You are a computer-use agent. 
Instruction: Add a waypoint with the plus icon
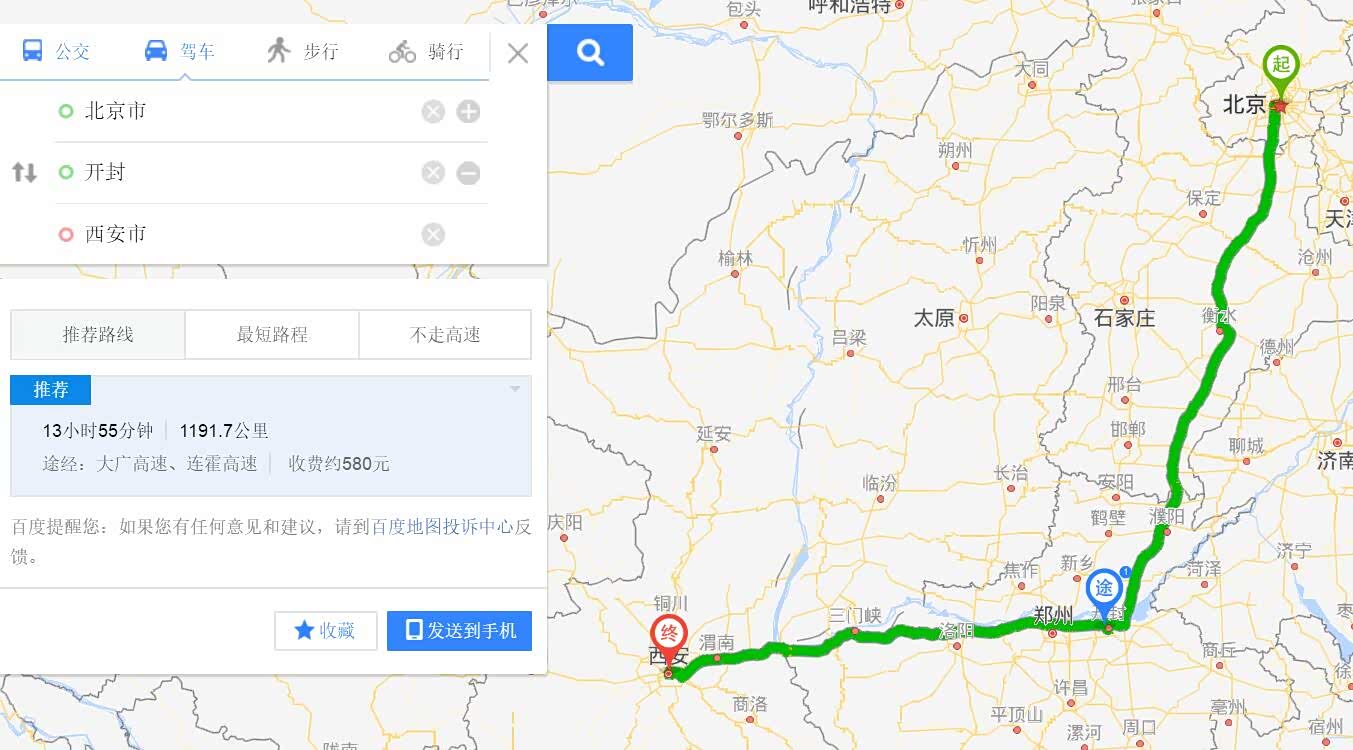click(468, 111)
